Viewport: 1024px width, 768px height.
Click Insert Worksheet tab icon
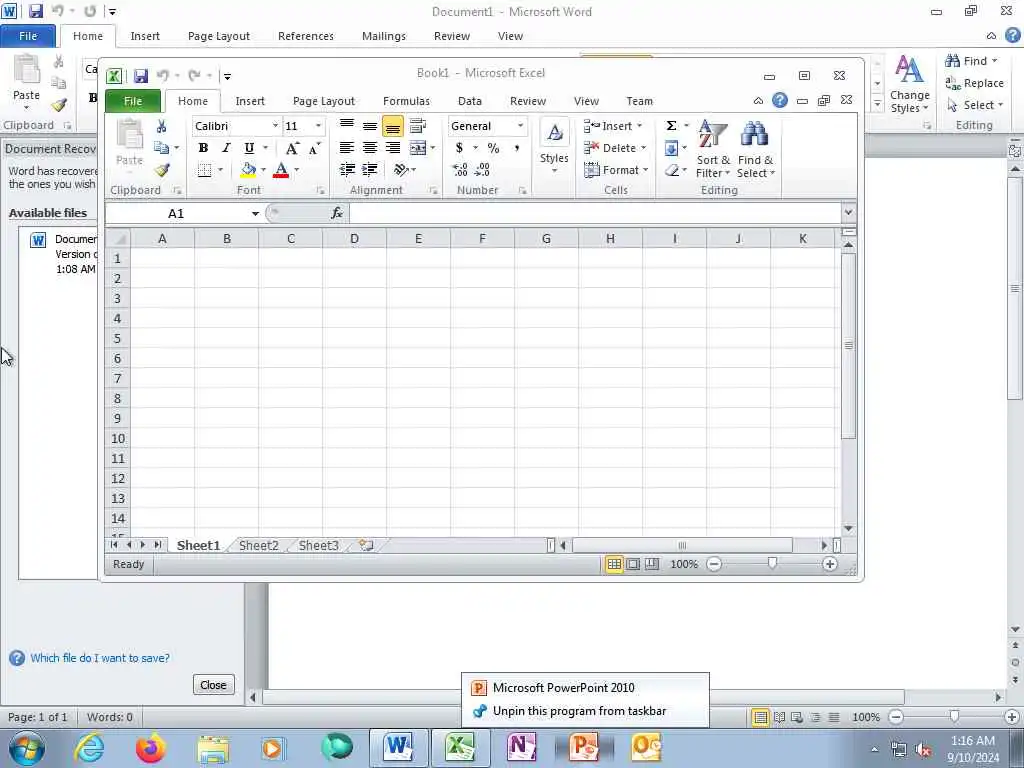pos(366,545)
